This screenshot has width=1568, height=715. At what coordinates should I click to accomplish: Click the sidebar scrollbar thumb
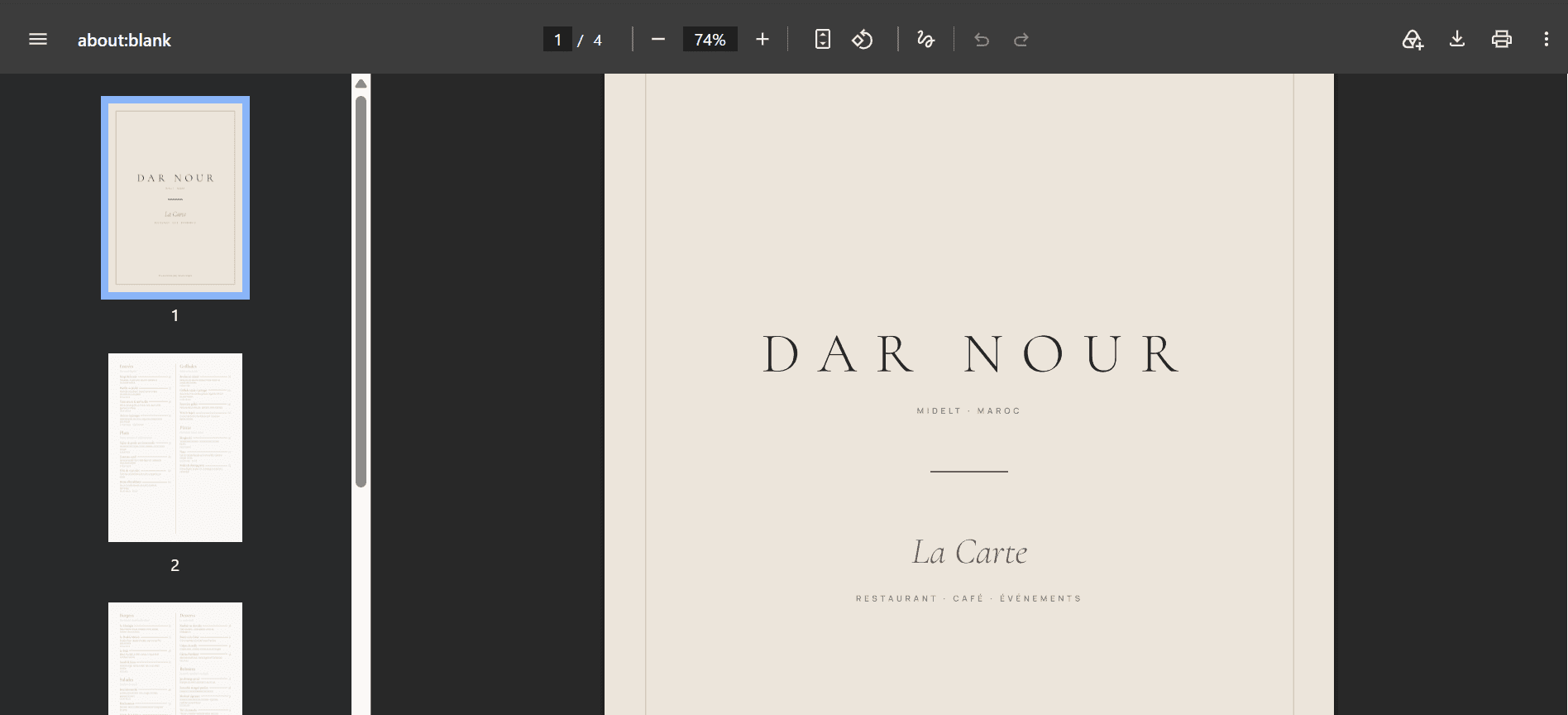coord(361,291)
